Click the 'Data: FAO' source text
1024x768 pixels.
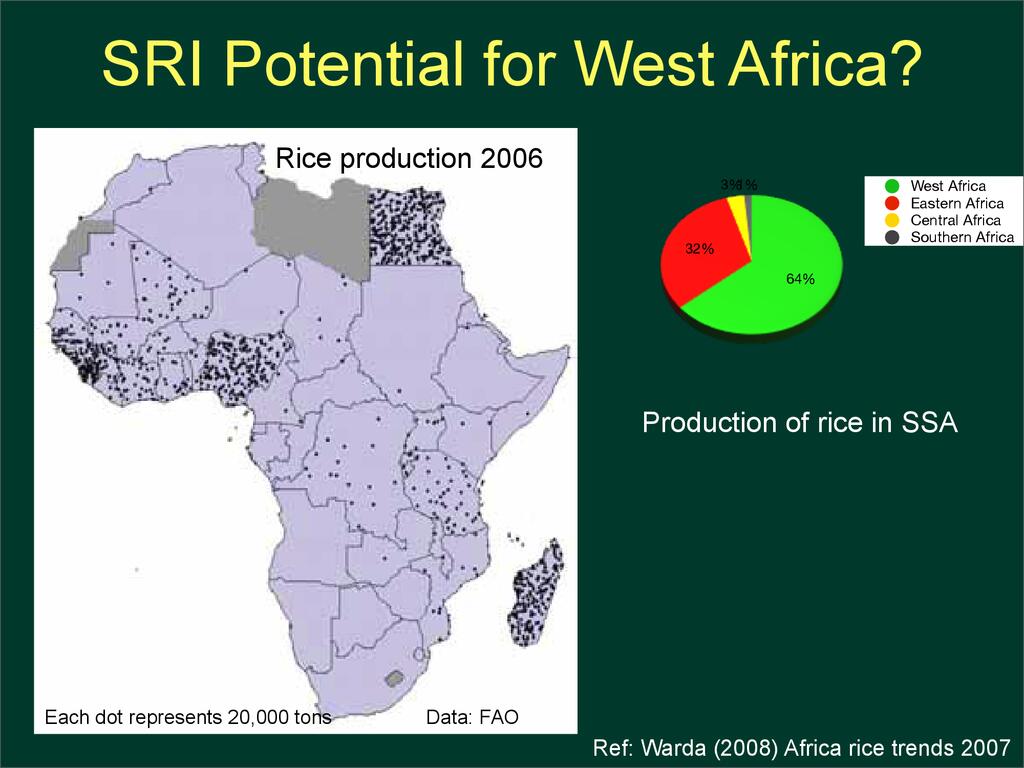coord(472,717)
